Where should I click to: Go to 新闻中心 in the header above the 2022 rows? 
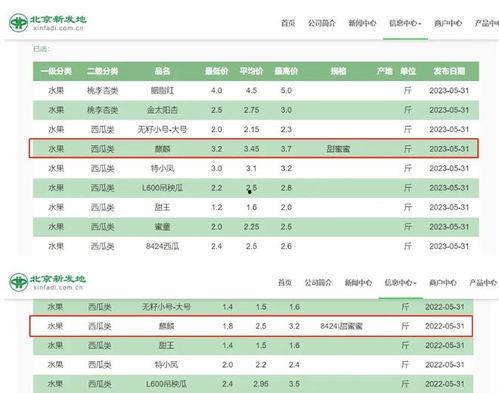tap(358, 283)
